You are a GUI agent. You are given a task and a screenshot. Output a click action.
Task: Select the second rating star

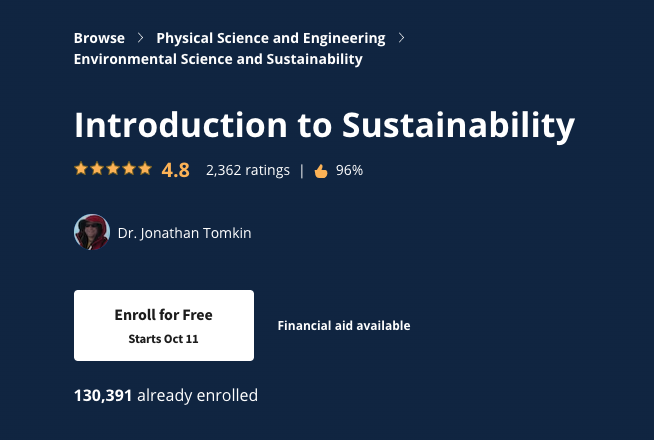coord(97,169)
